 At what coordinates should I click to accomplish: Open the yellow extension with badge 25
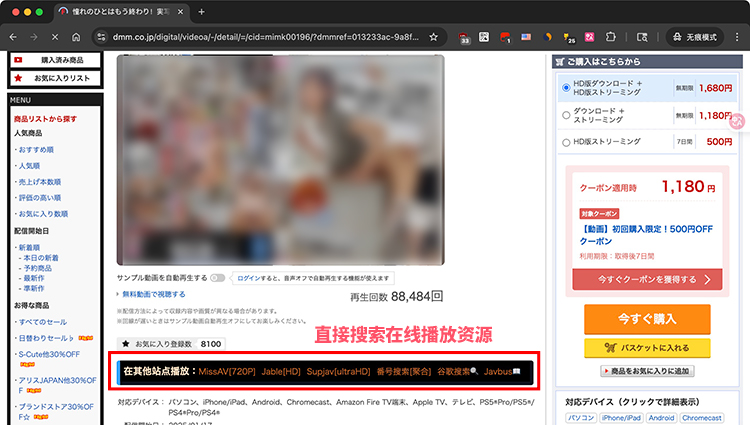[568, 38]
